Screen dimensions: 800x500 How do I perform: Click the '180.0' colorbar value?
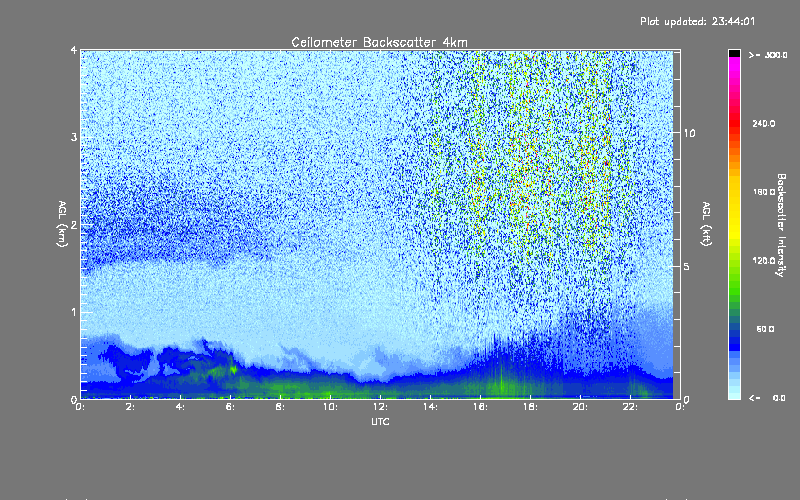[x=764, y=192]
